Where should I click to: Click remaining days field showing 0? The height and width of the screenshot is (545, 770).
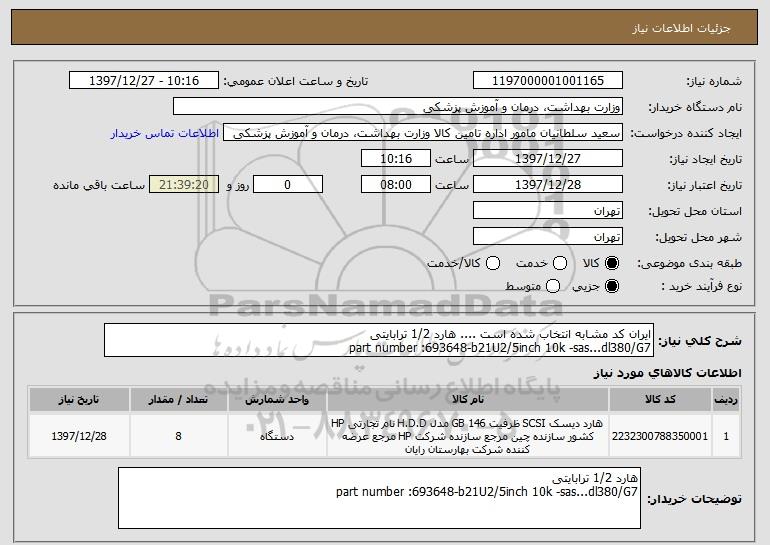point(288,185)
